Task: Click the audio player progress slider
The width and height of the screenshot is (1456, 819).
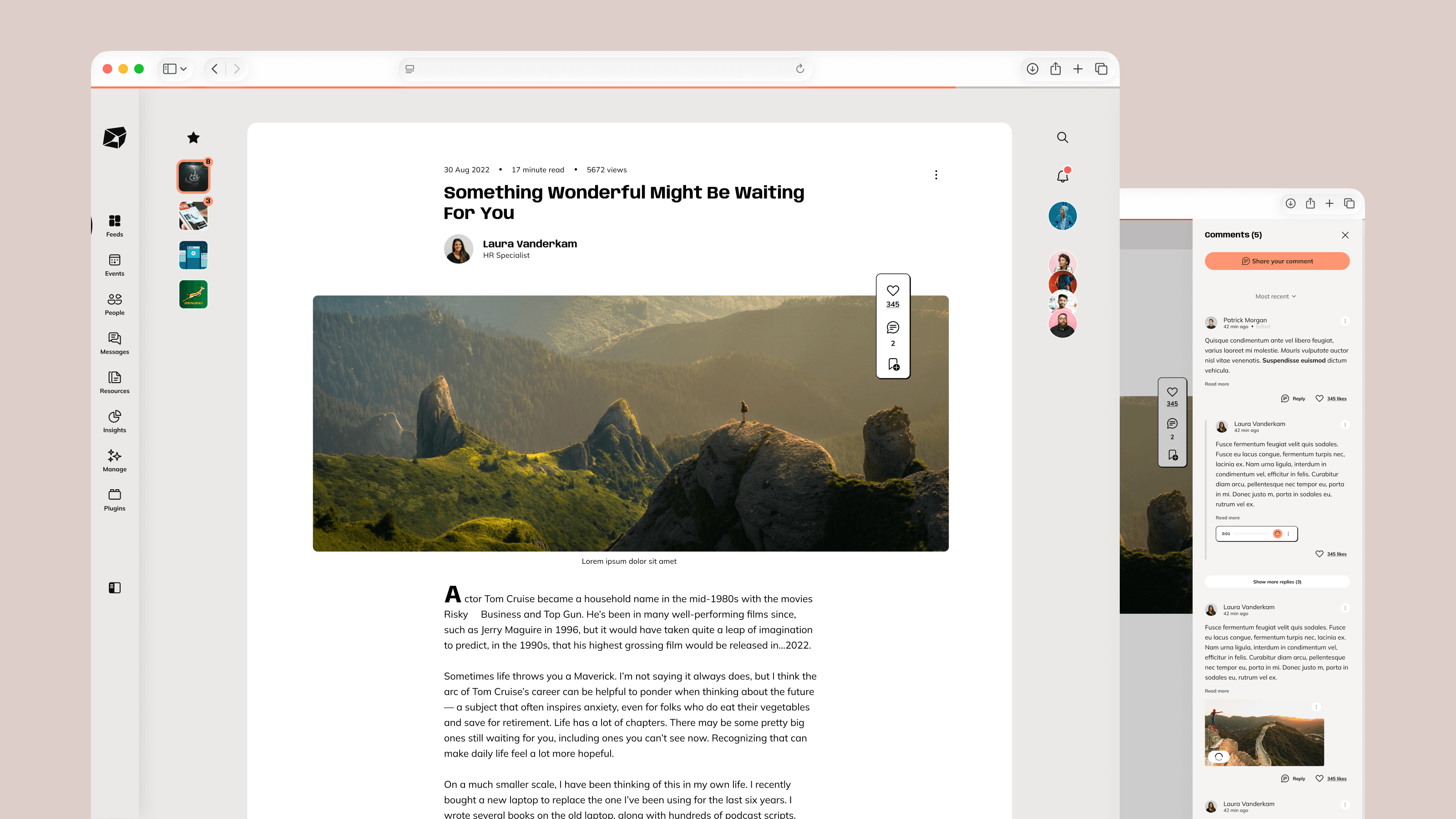Action: 1251,534
